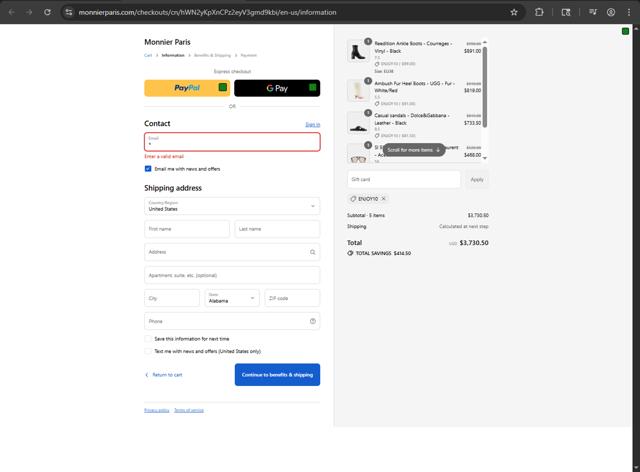Focus the Phone field

point(232,321)
